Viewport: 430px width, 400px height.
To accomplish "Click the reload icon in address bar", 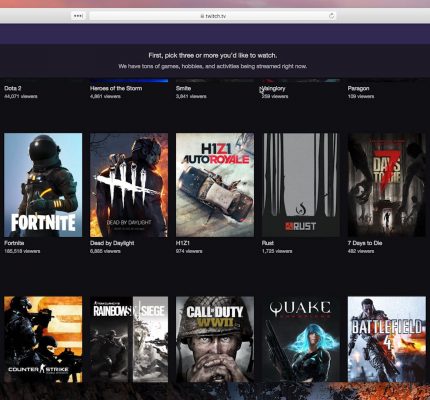I will click(331, 16).
